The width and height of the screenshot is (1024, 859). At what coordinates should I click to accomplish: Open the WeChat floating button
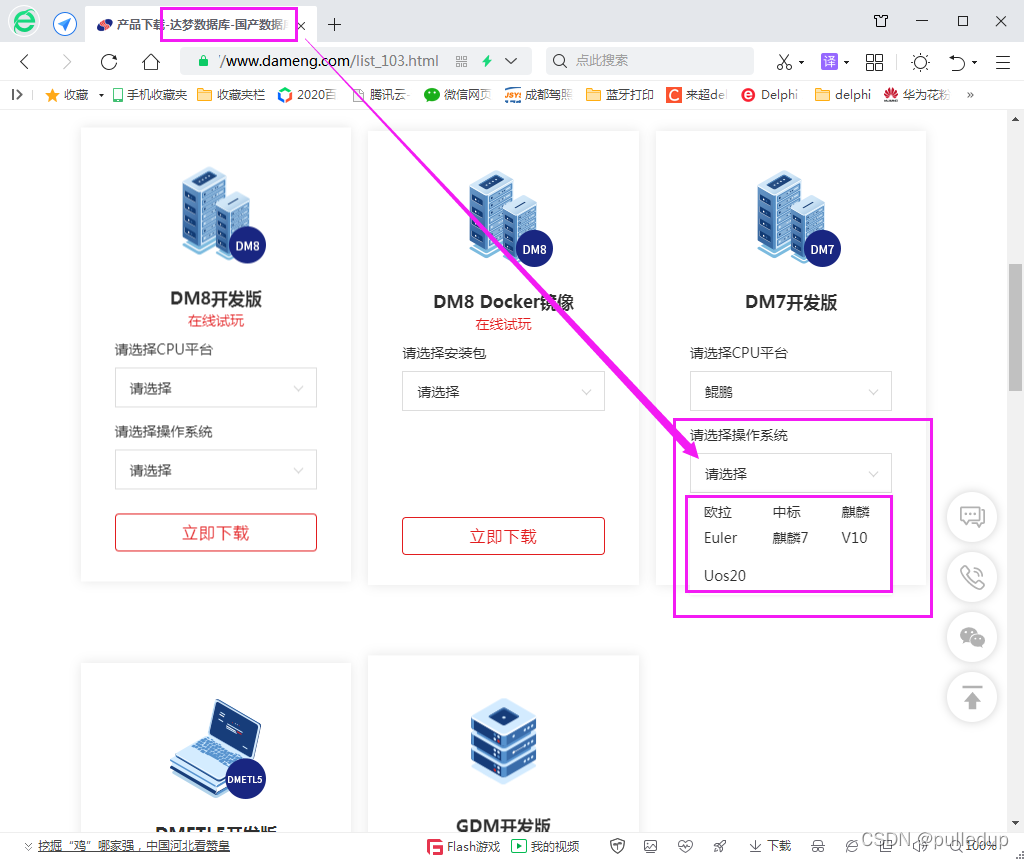[x=972, y=637]
